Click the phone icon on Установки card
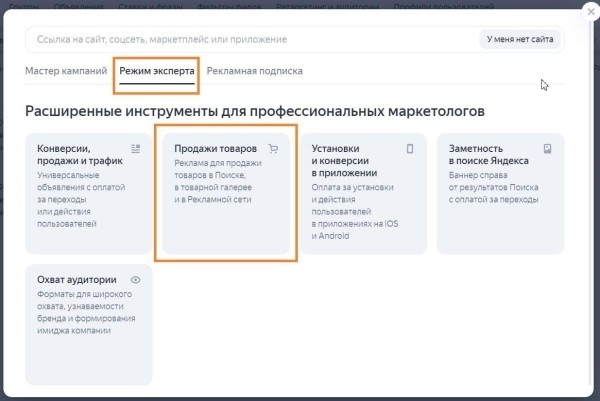 click(x=410, y=148)
